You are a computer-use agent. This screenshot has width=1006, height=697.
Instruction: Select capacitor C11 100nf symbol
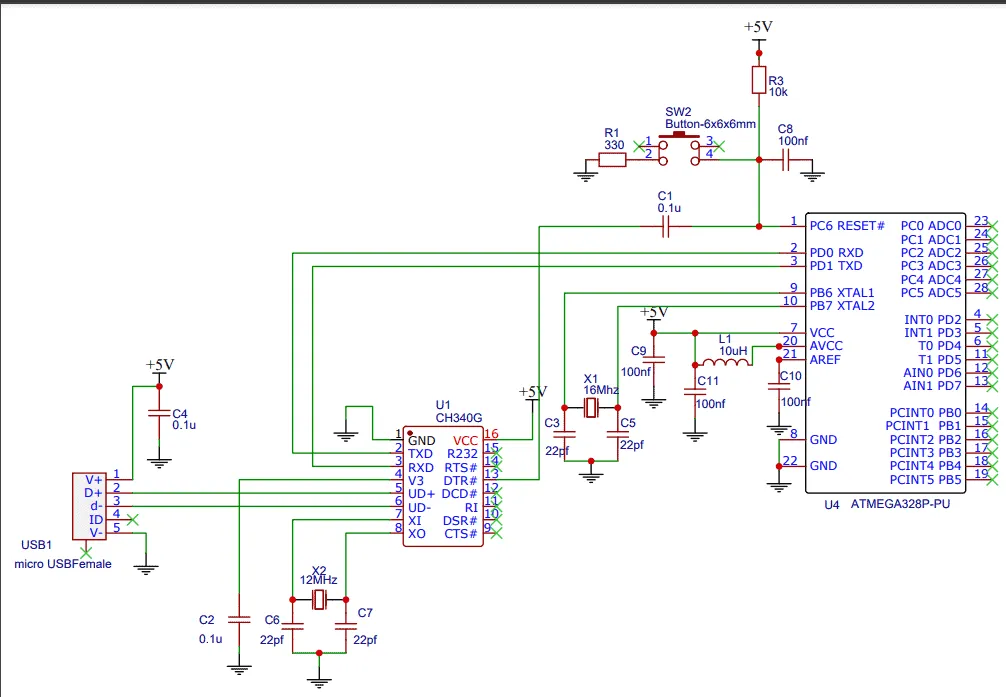coord(695,392)
